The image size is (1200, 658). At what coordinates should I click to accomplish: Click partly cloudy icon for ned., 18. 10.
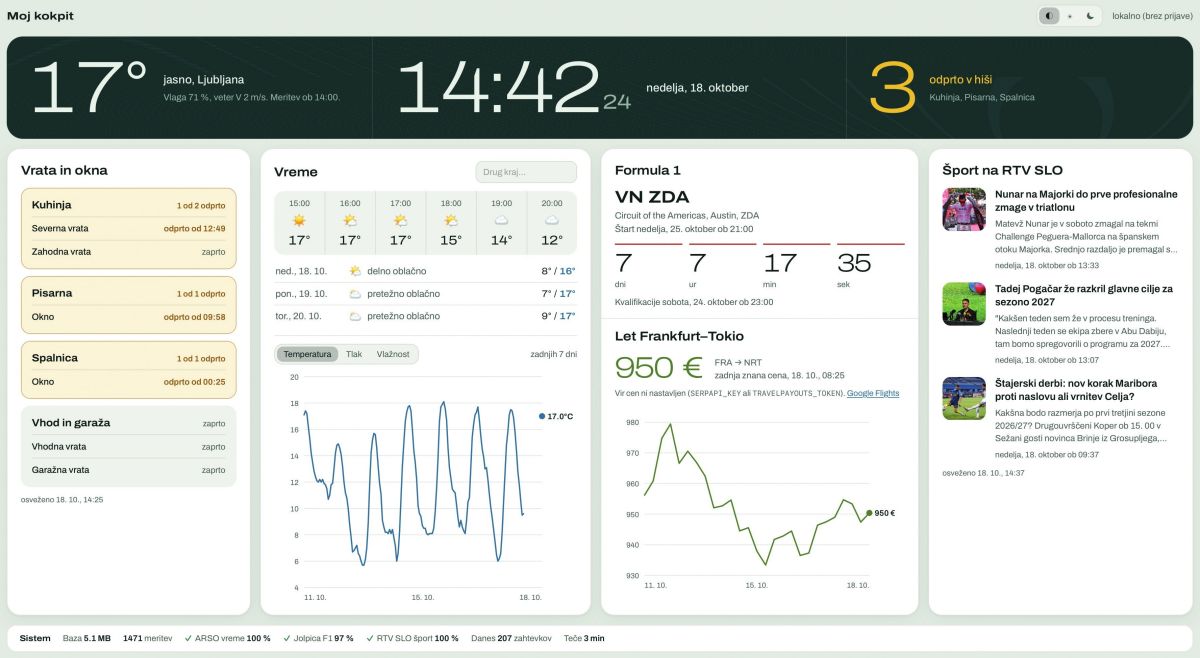(x=355, y=271)
